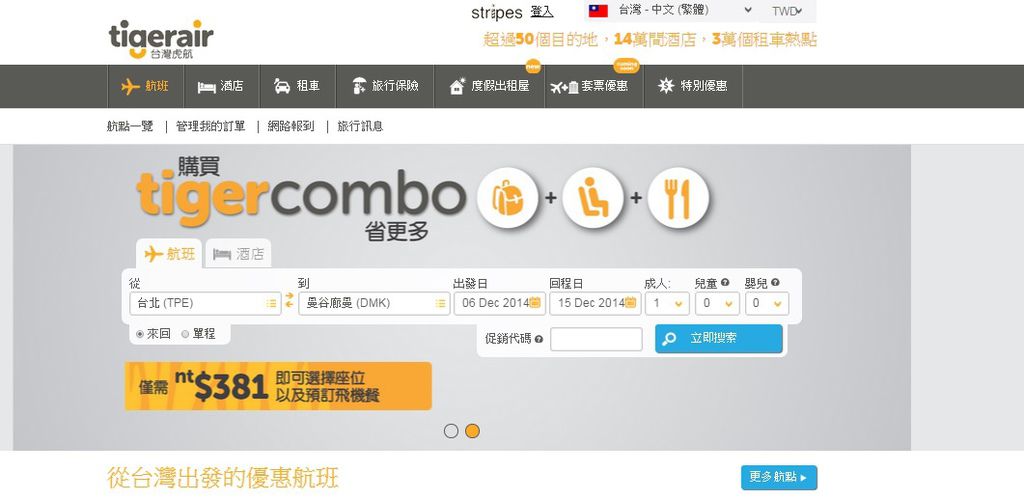Select the 來回 round-trip radio button
Viewport: 1024px width, 500px height.
[x=140, y=334]
